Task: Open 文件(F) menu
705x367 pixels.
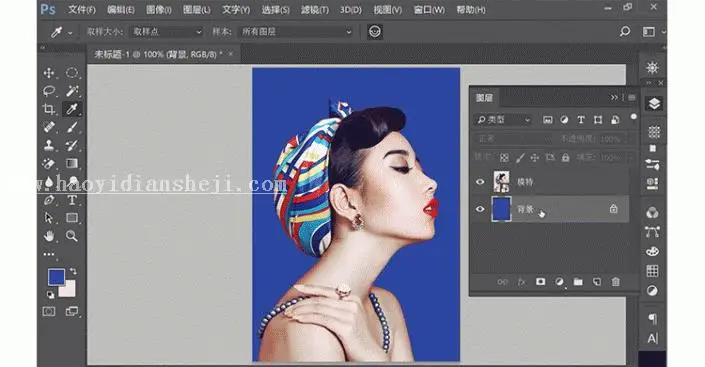Action: 82,9
